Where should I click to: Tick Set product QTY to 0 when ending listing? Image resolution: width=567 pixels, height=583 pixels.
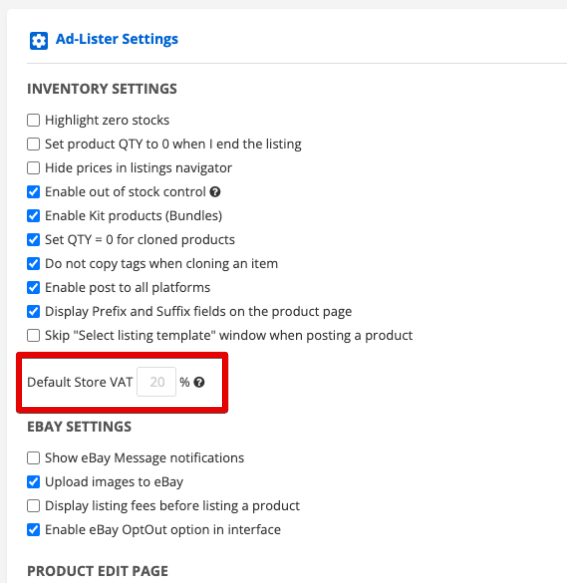click(33, 144)
